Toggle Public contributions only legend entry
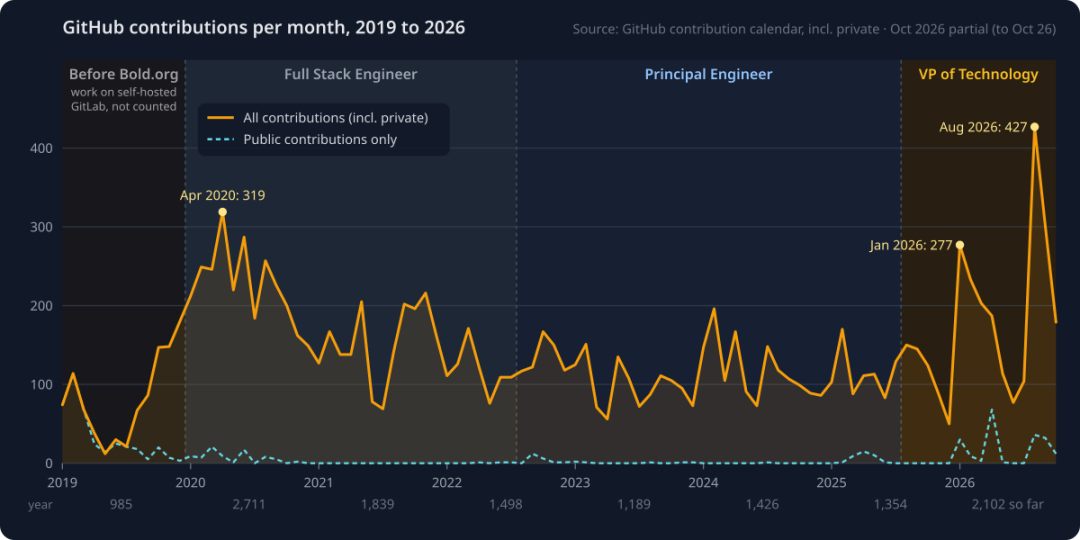The width and height of the screenshot is (1080, 540). click(302, 139)
